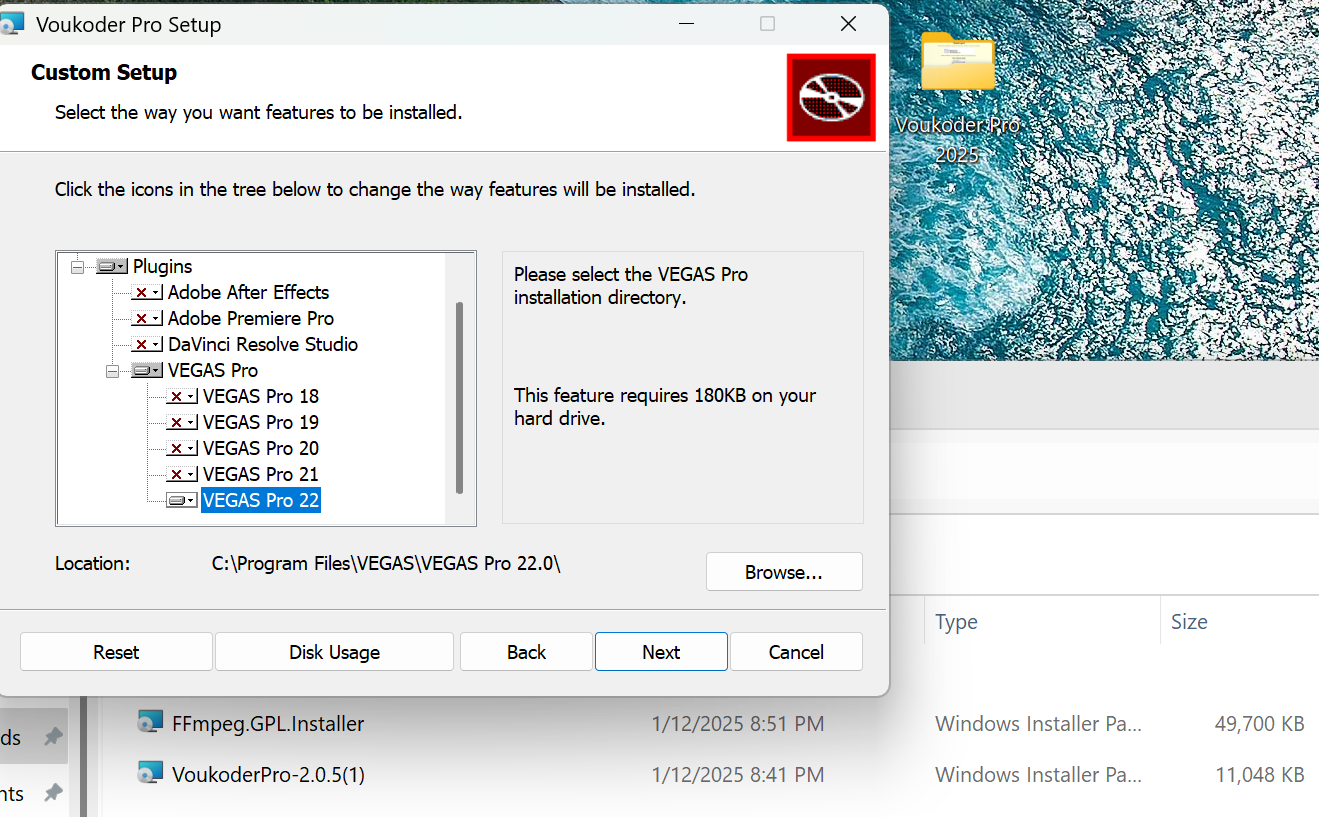Click the red Voukoder logo banner image
This screenshot has height=817, width=1319.
[831, 97]
